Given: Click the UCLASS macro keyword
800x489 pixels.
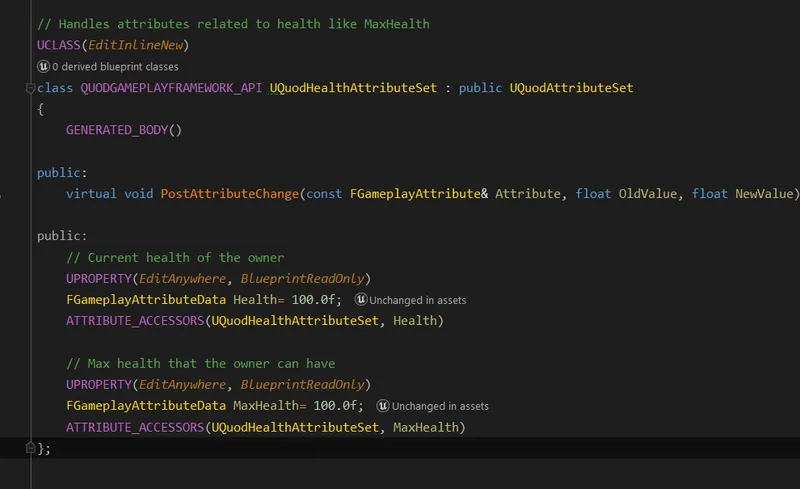Looking at the screenshot, I should tap(59, 45).
